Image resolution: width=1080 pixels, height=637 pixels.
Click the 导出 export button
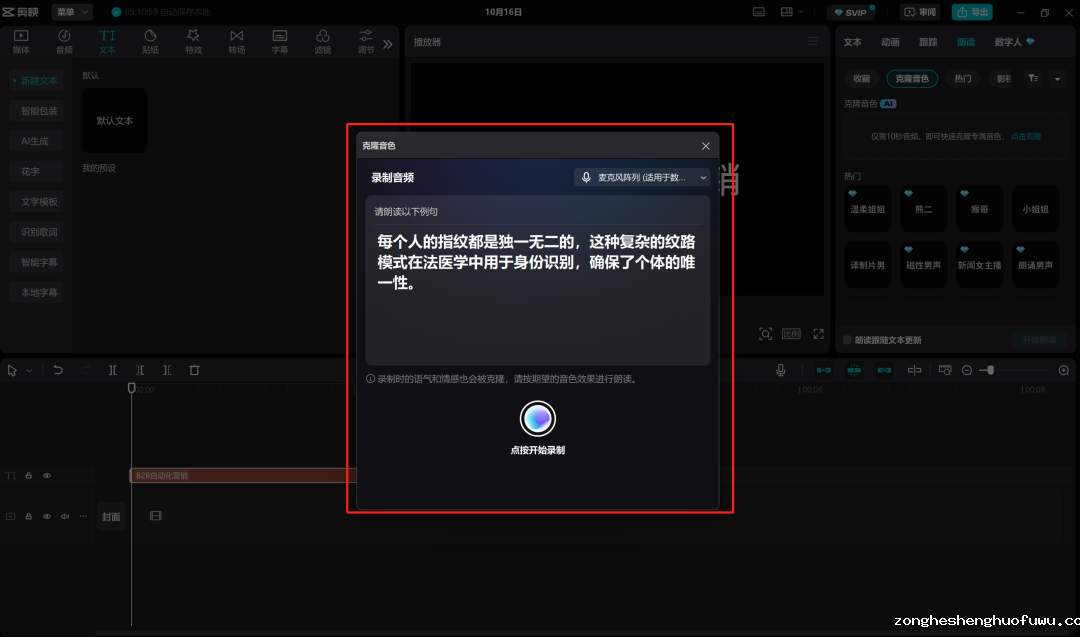(x=972, y=12)
